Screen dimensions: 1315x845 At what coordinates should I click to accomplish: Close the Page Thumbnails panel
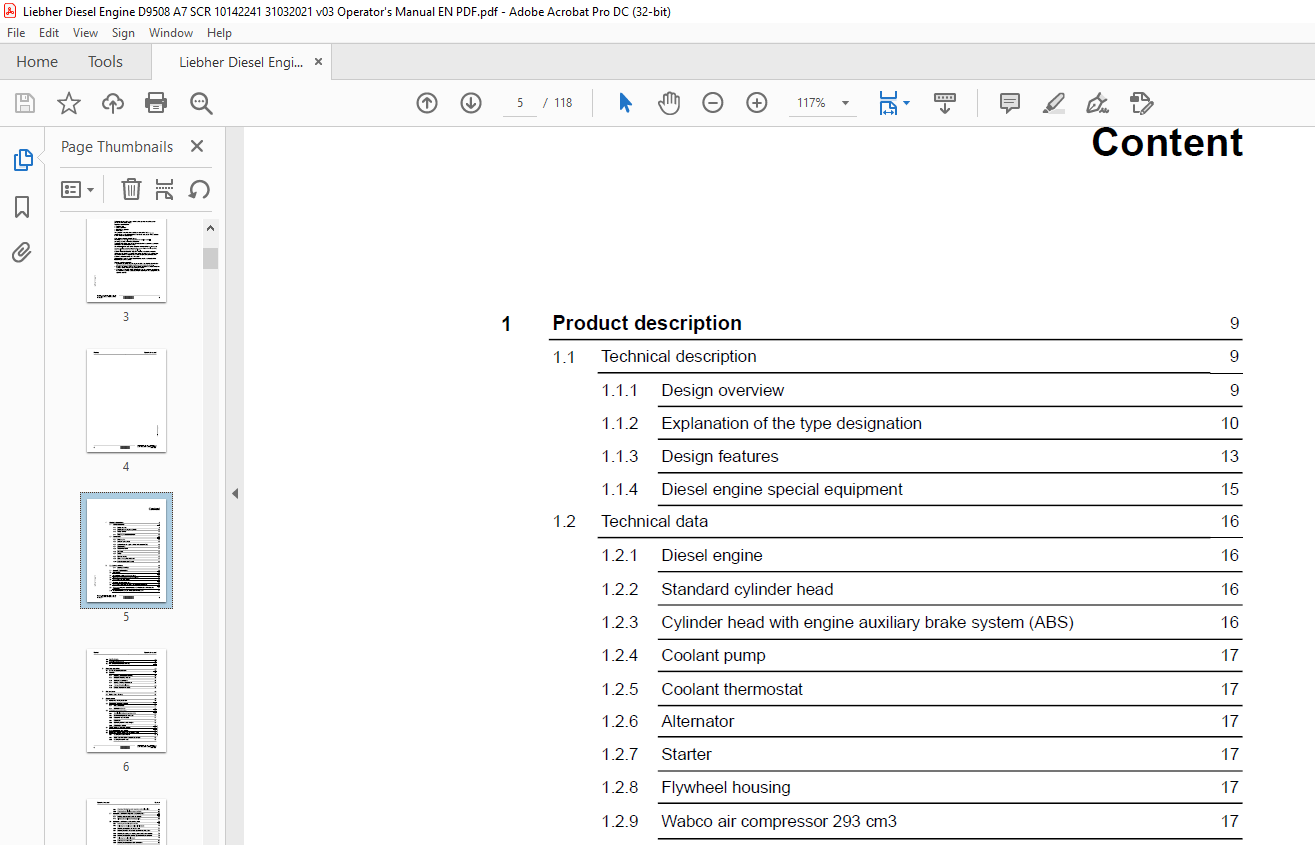point(197,147)
